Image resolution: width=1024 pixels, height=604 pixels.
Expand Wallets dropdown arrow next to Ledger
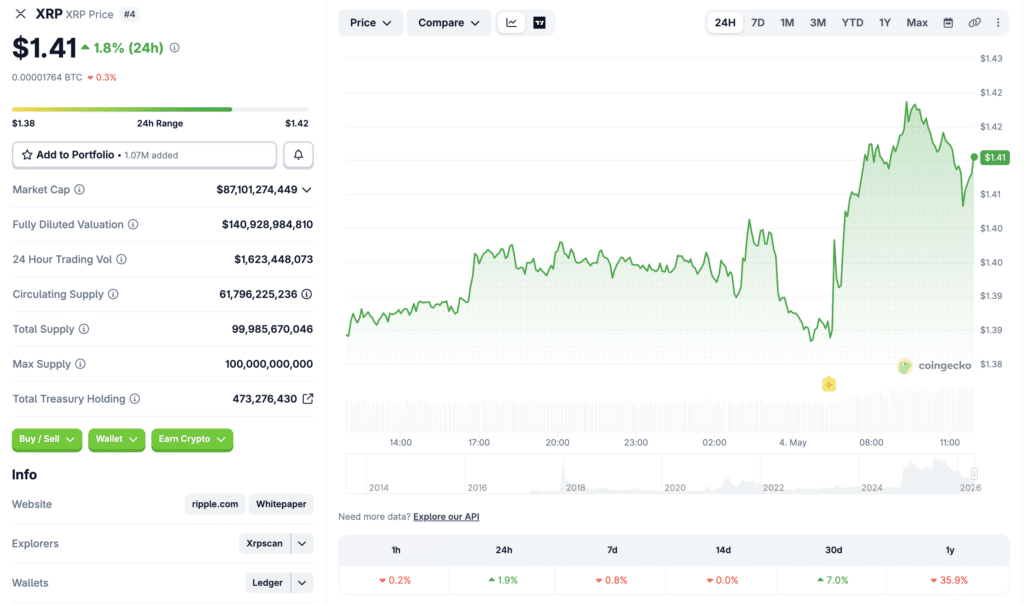(302, 583)
